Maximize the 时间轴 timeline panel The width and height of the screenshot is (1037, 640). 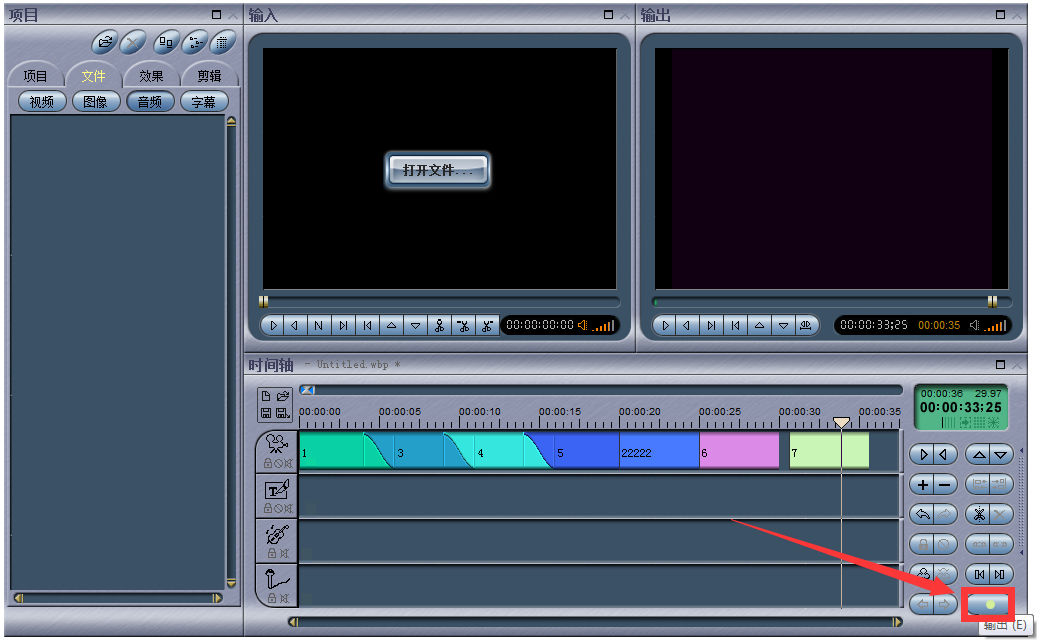point(1000,365)
